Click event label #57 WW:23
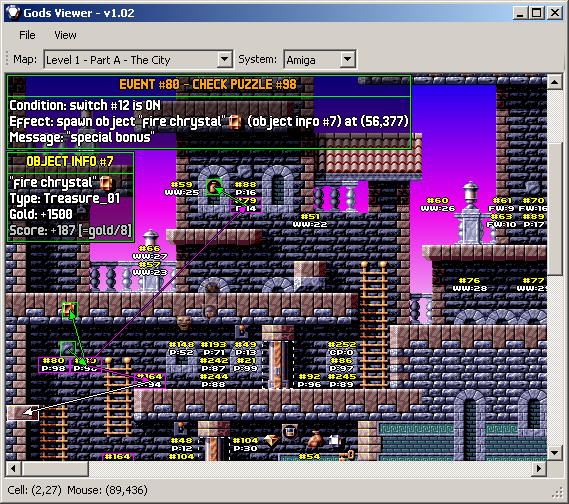Screen dimensions: 569x504 click(150, 268)
